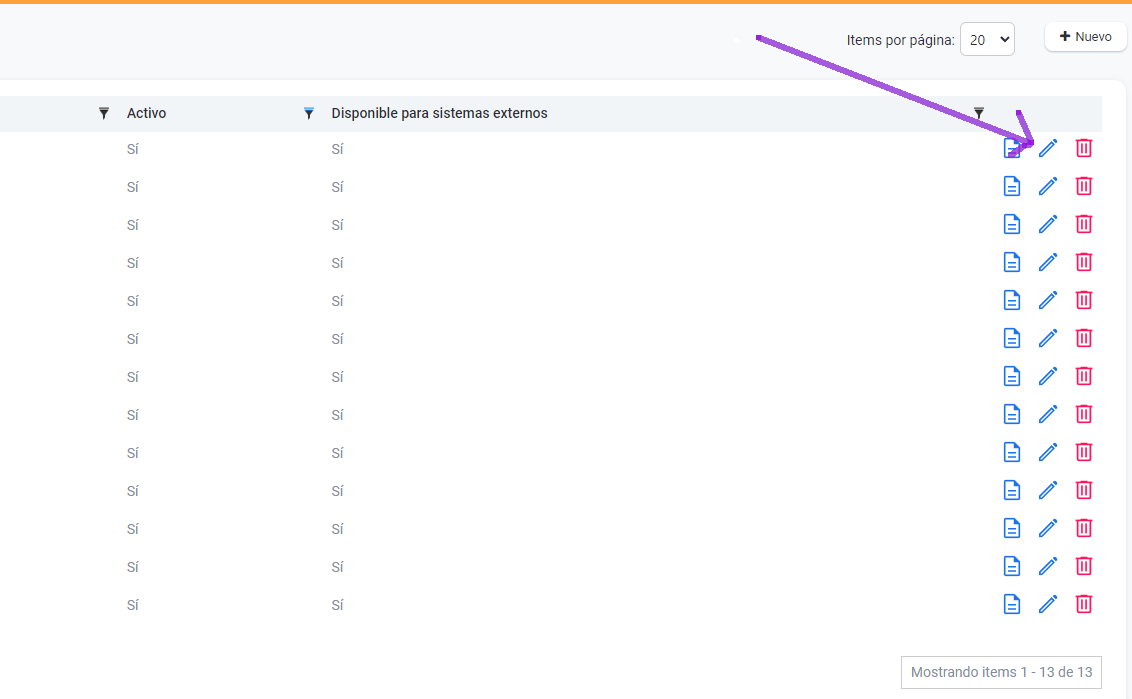Open filter for Disponible para sistemas externos
The width and height of the screenshot is (1132, 699).
coord(979,113)
